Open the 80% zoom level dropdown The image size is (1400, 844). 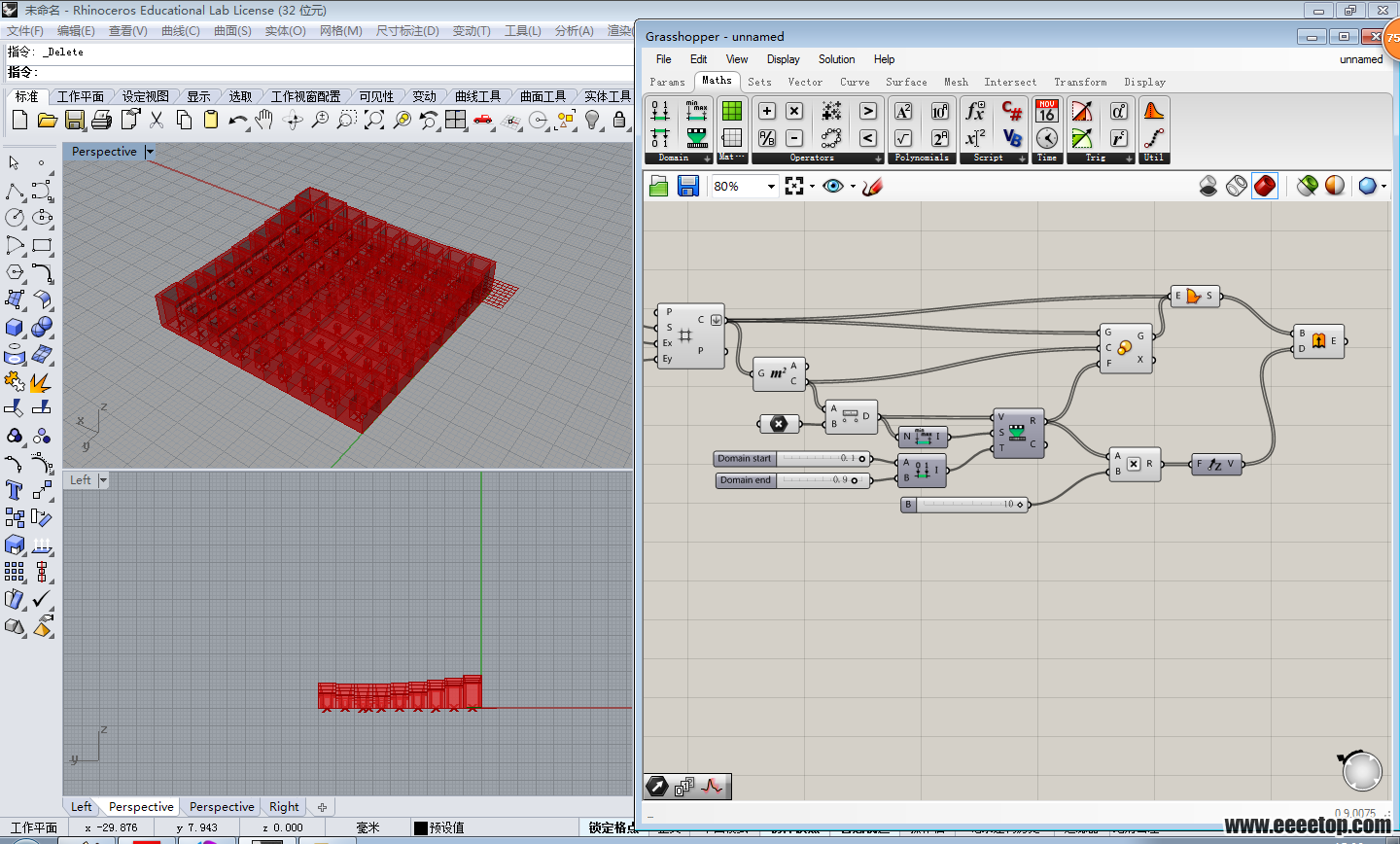[x=771, y=186]
